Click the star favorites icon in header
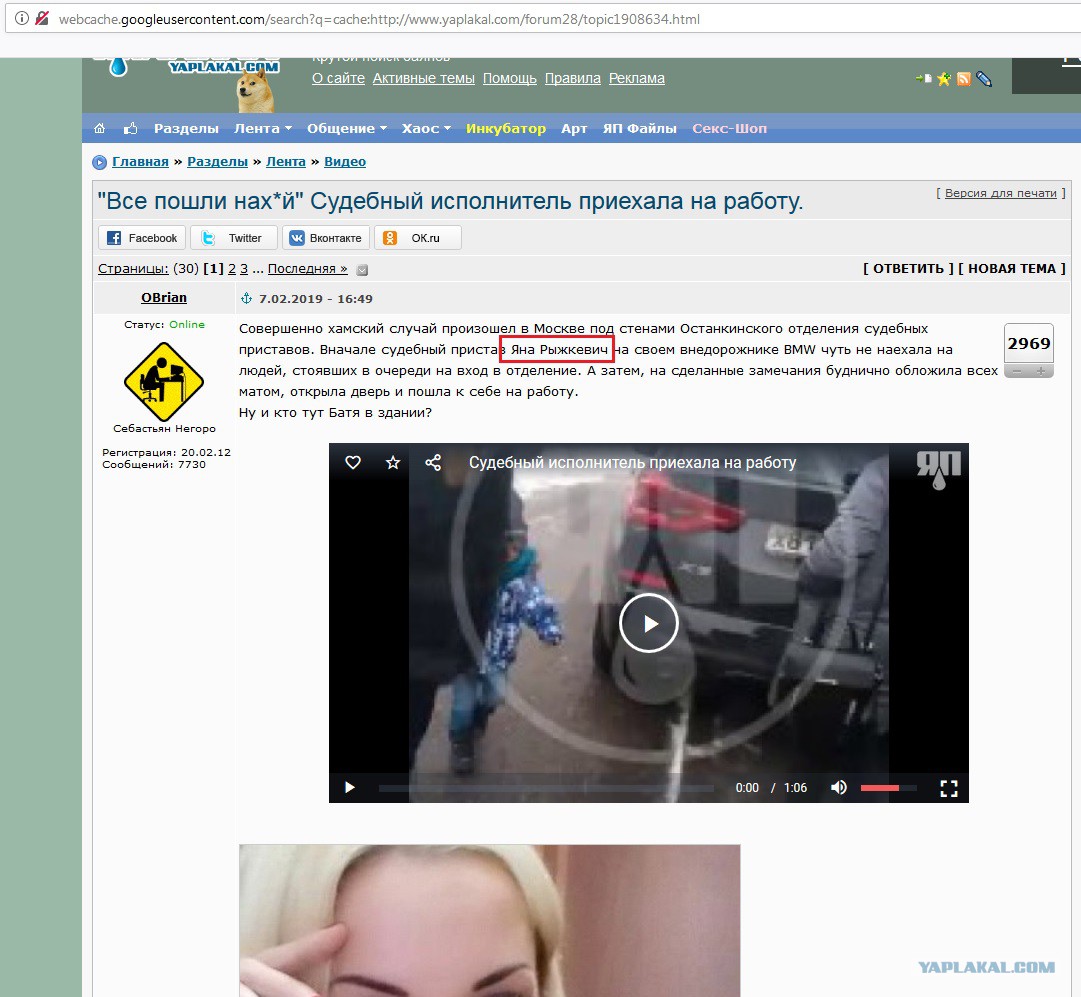1081x997 pixels. (944, 79)
